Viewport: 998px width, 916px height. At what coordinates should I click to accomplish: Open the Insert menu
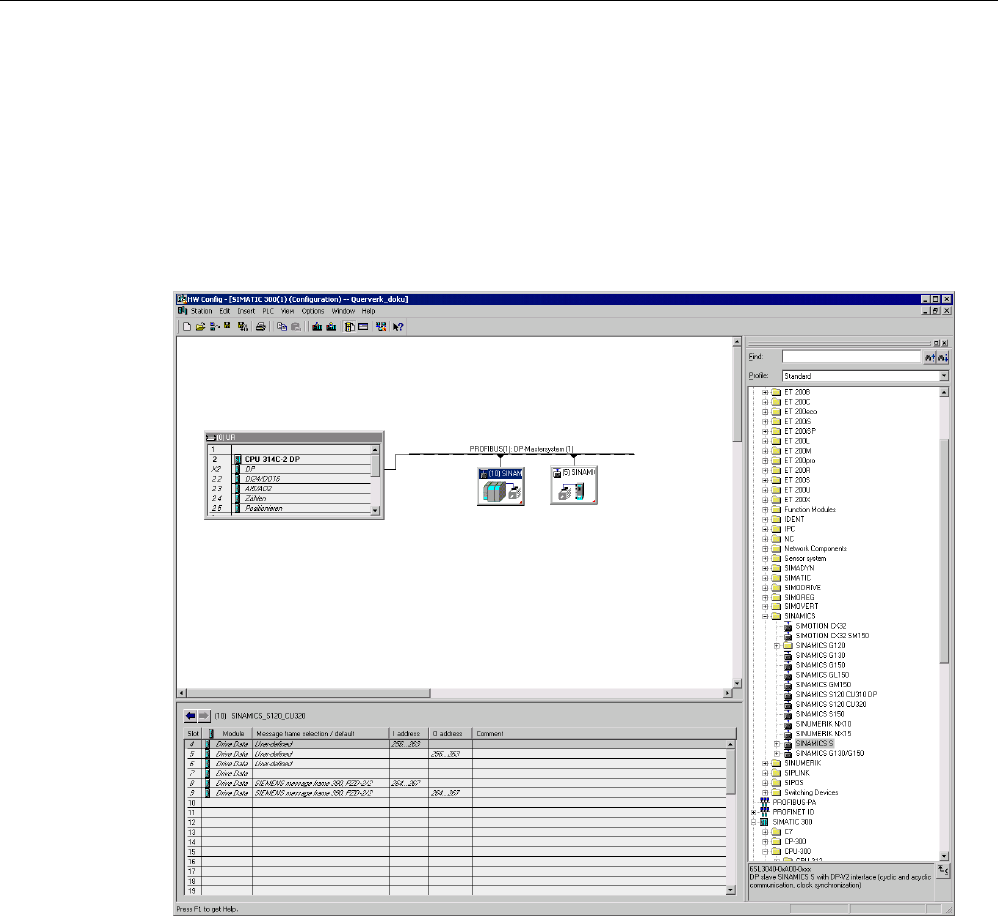[246, 311]
